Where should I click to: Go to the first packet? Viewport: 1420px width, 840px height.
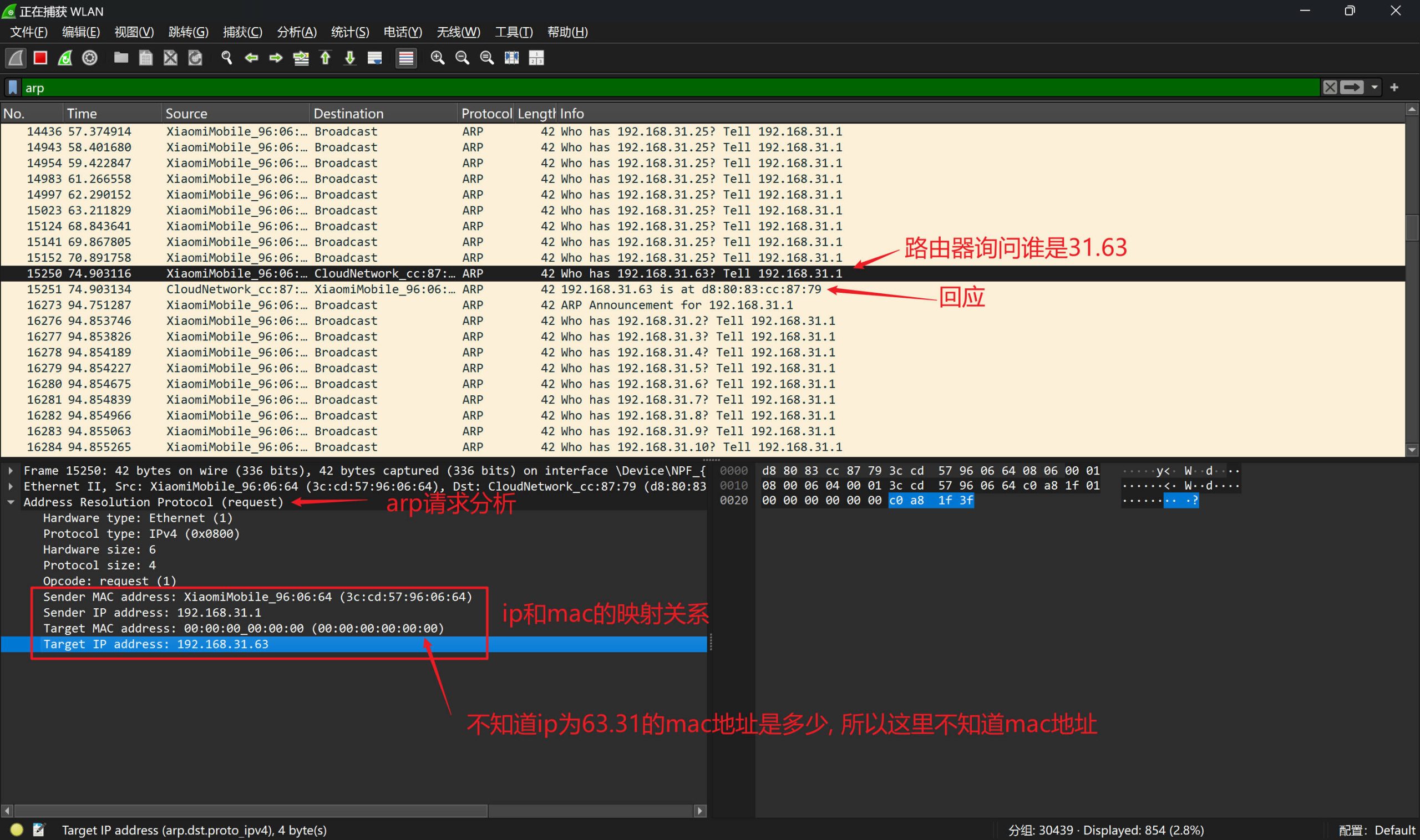coord(326,58)
